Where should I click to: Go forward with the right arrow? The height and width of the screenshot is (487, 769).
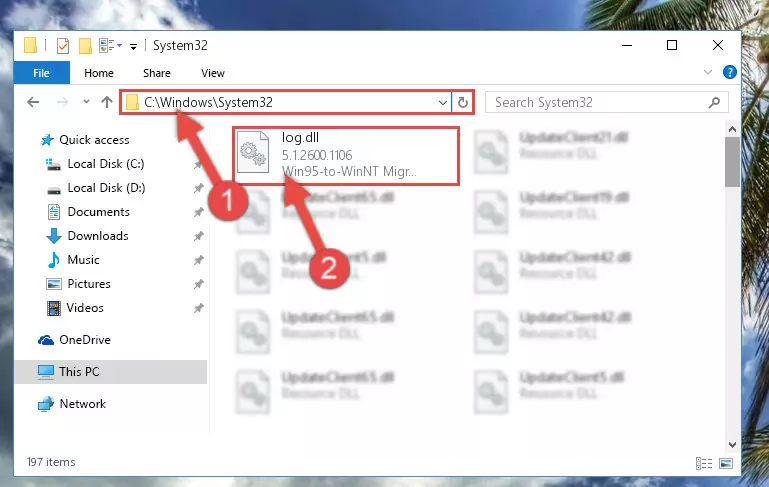tap(62, 102)
